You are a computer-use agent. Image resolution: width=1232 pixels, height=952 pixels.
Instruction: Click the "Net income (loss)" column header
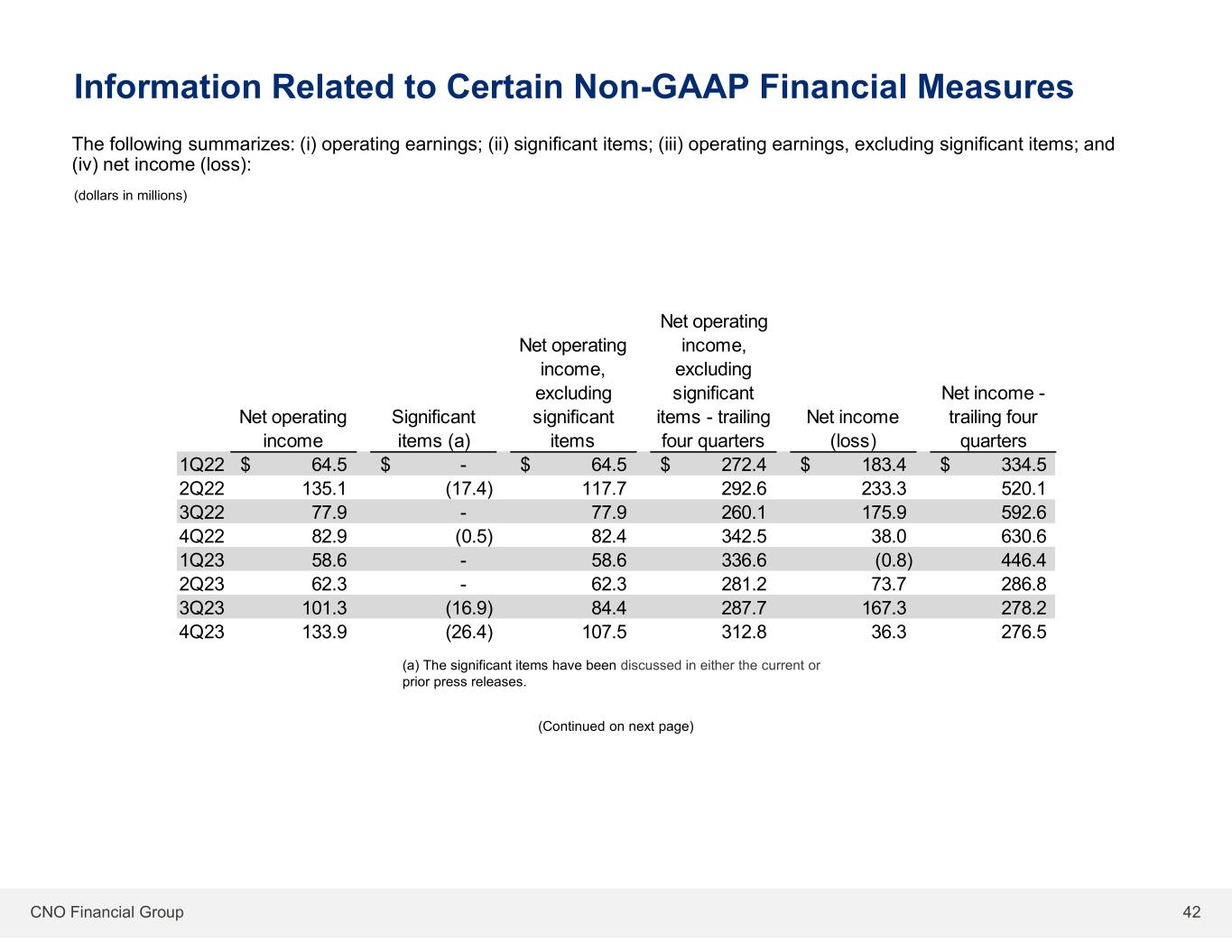tap(852, 429)
